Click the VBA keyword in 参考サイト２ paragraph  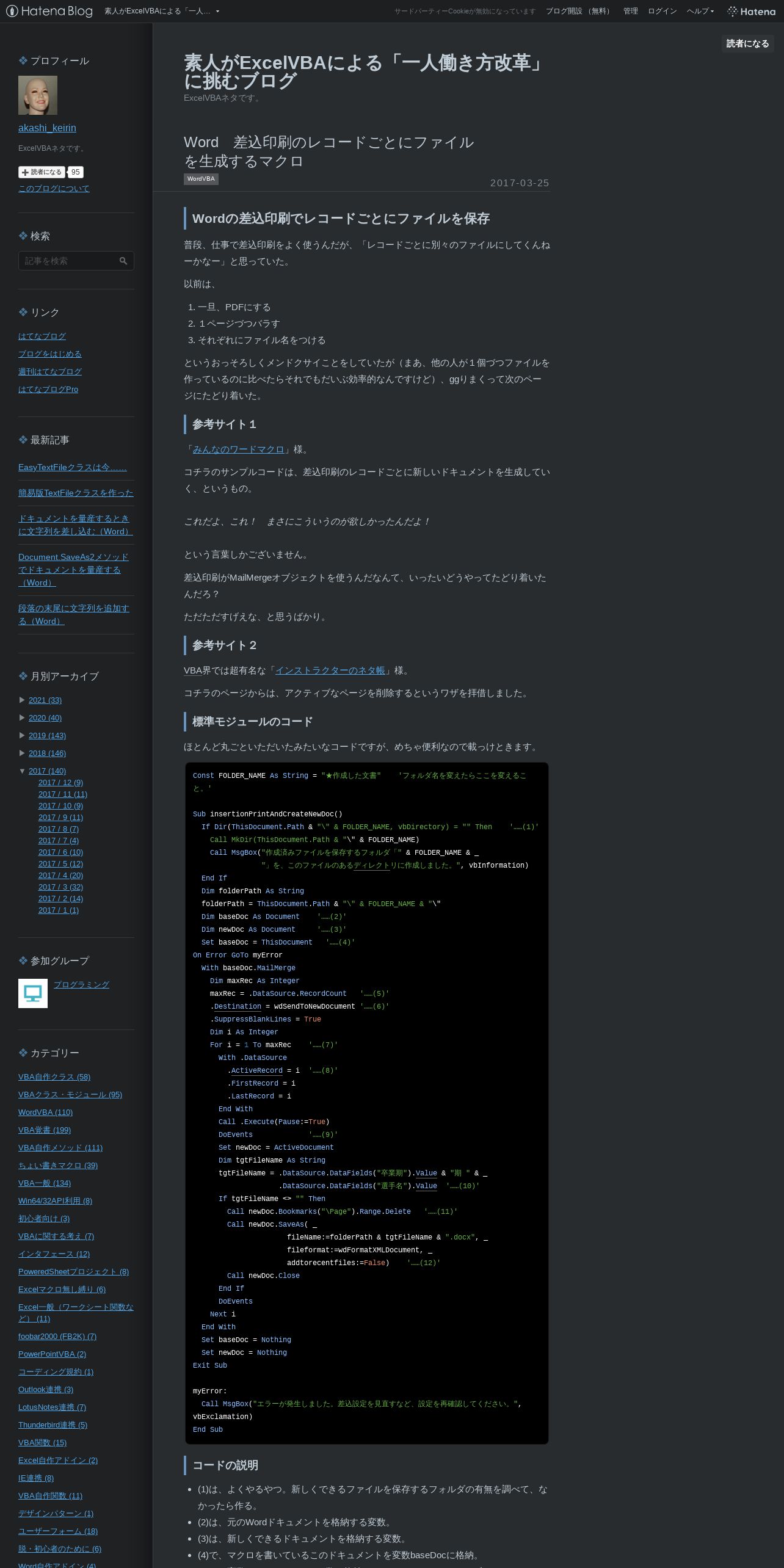193,670
